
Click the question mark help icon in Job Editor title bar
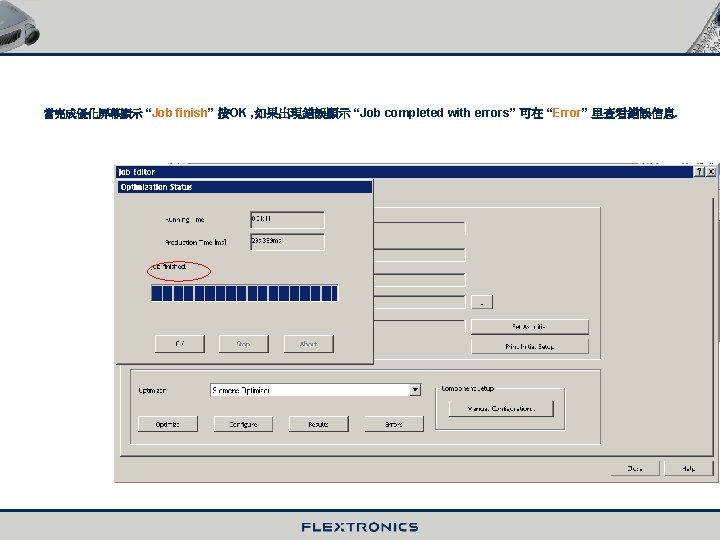click(x=699, y=172)
